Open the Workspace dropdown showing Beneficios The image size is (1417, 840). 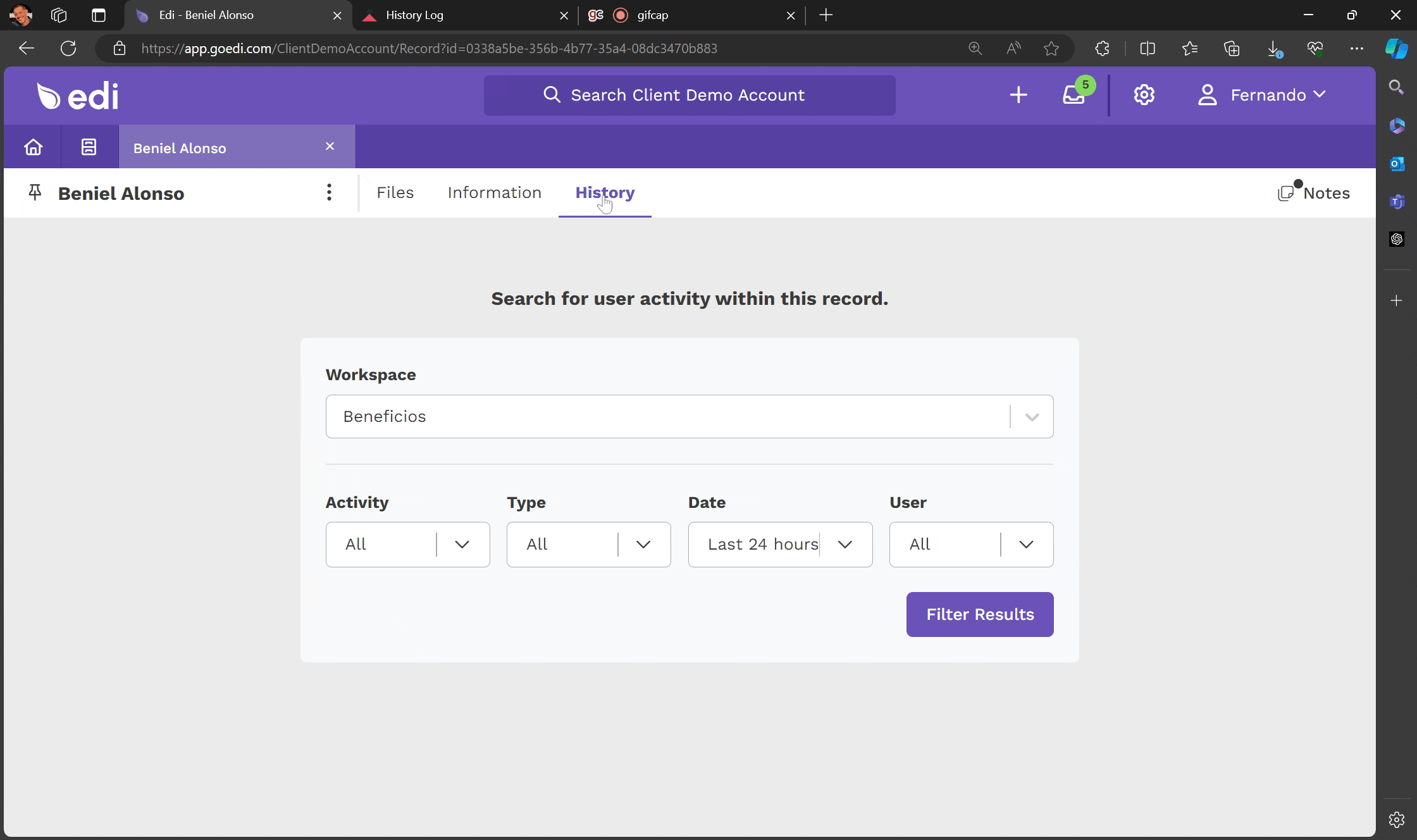[x=1031, y=416]
